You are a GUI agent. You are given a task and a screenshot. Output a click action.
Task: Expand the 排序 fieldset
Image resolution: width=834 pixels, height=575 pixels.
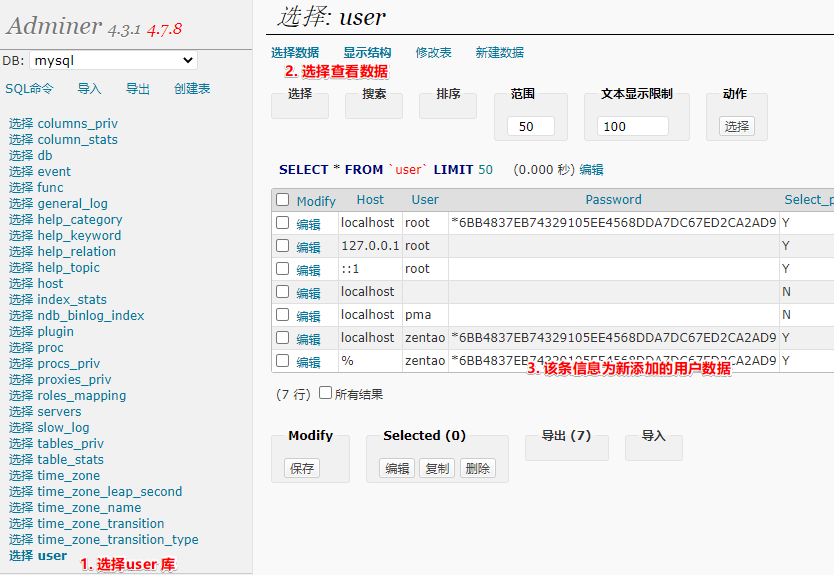pos(448,94)
